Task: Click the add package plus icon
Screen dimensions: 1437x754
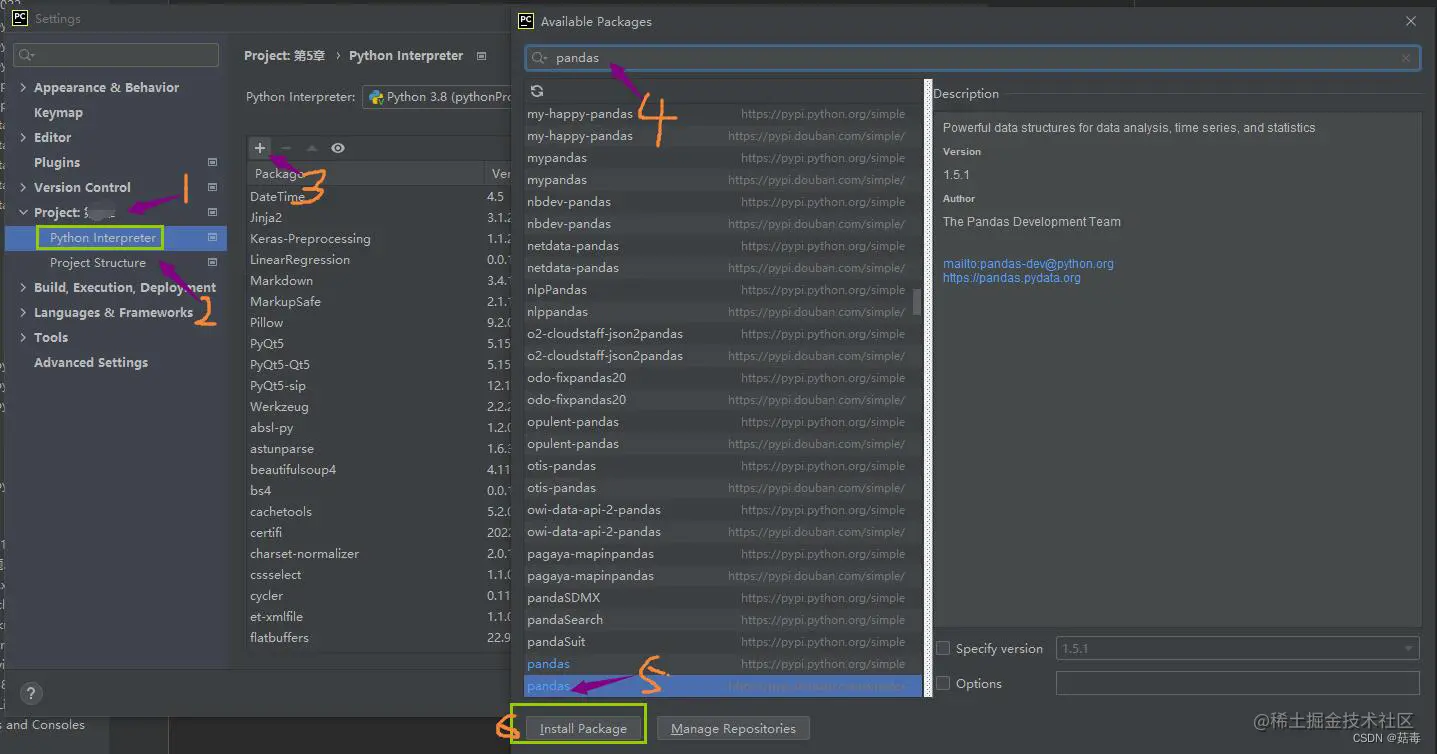Action: (260, 148)
